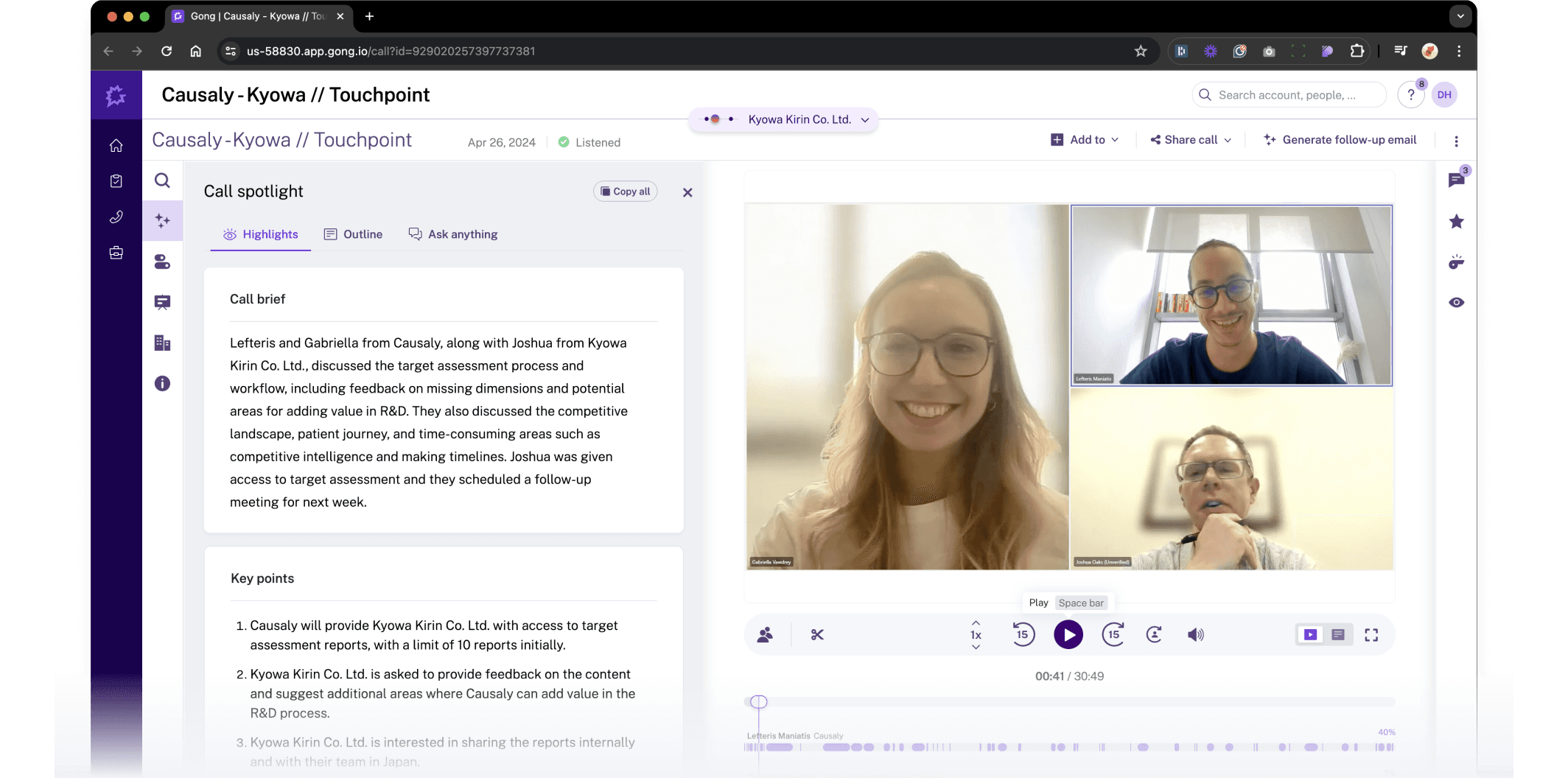Open the Call spotlight sparkle panel icon
The height and width of the screenshot is (778, 1568).
pyautogui.click(x=162, y=220)
